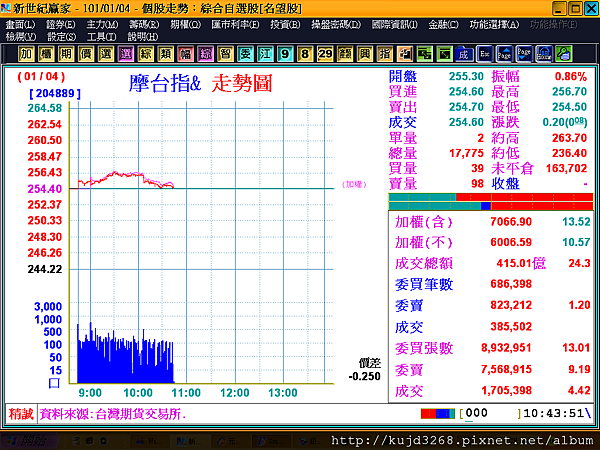This screenshot has height=450, width=600.
Task: Click the 走勢圖 red chart title
Action: point(242,83)
